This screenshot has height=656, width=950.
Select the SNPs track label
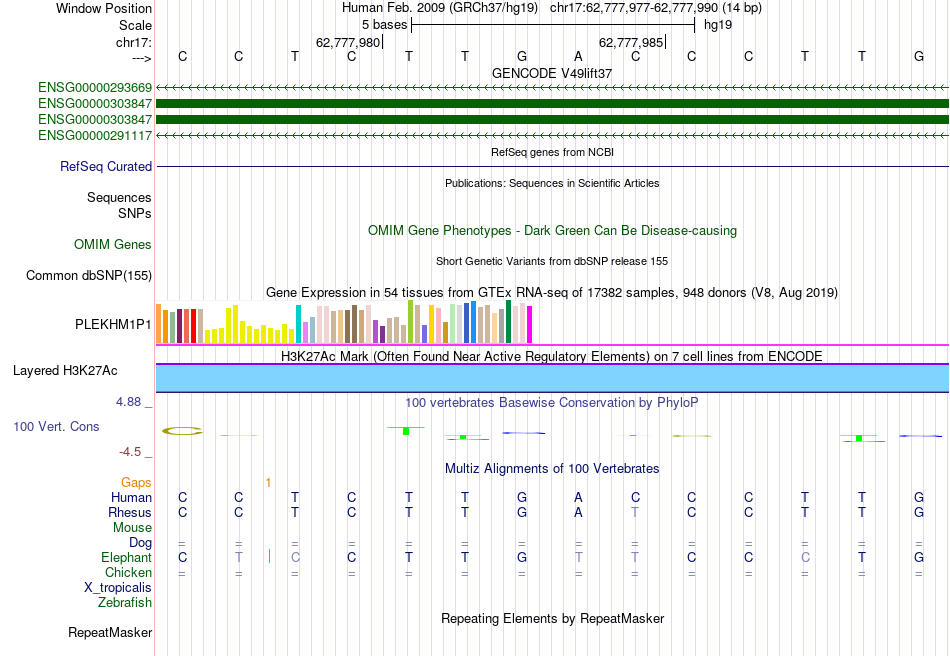tap(135, 213)
